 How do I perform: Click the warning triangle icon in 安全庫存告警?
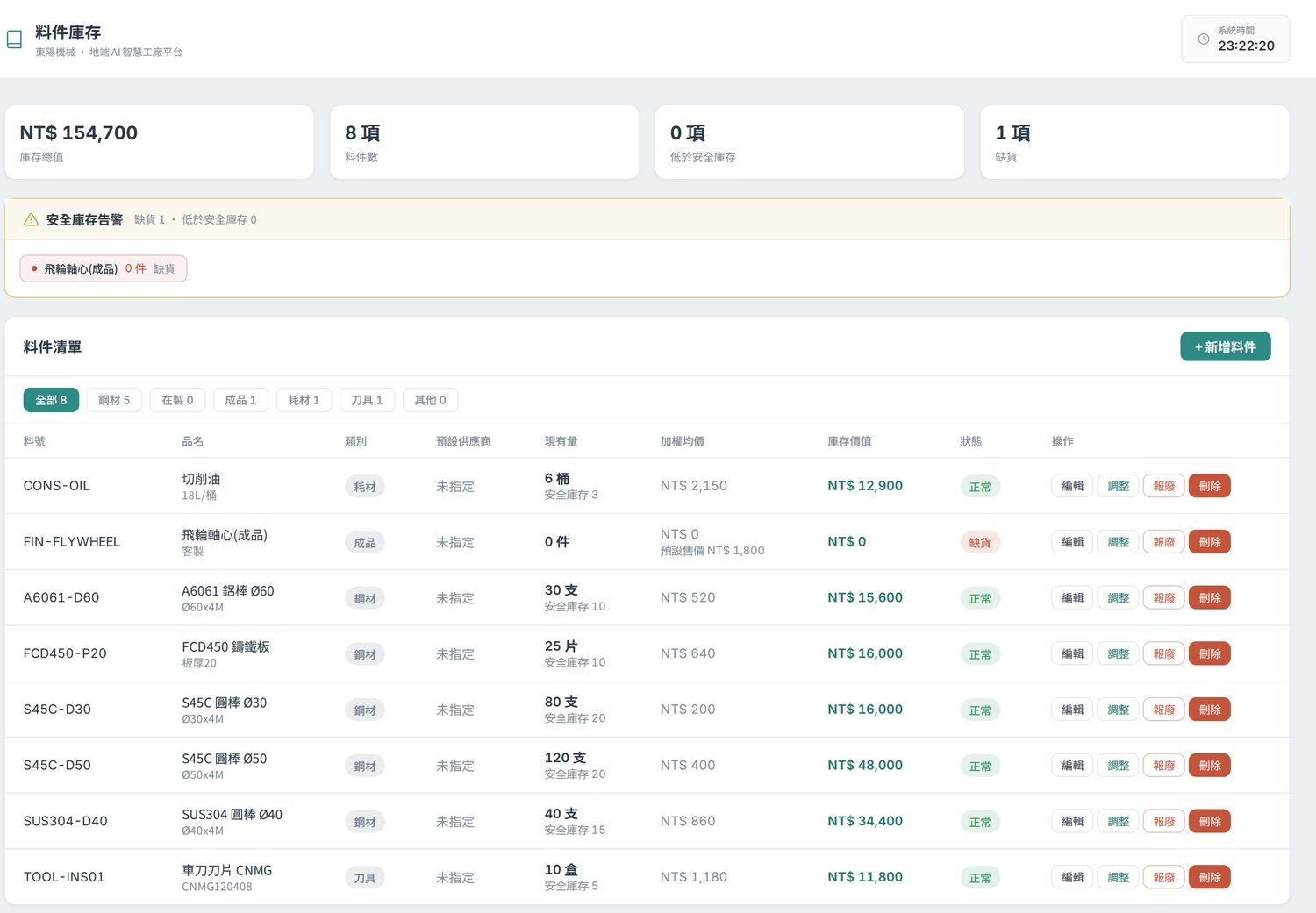(31, 219)
